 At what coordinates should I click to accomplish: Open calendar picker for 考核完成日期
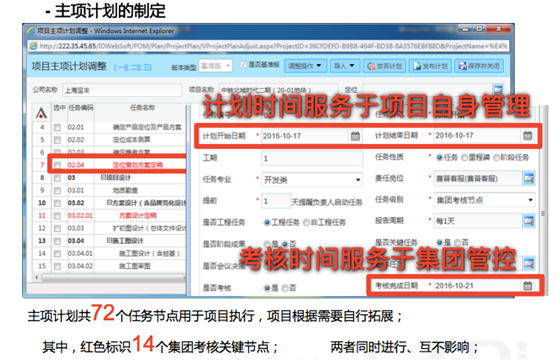click(528, 285)
